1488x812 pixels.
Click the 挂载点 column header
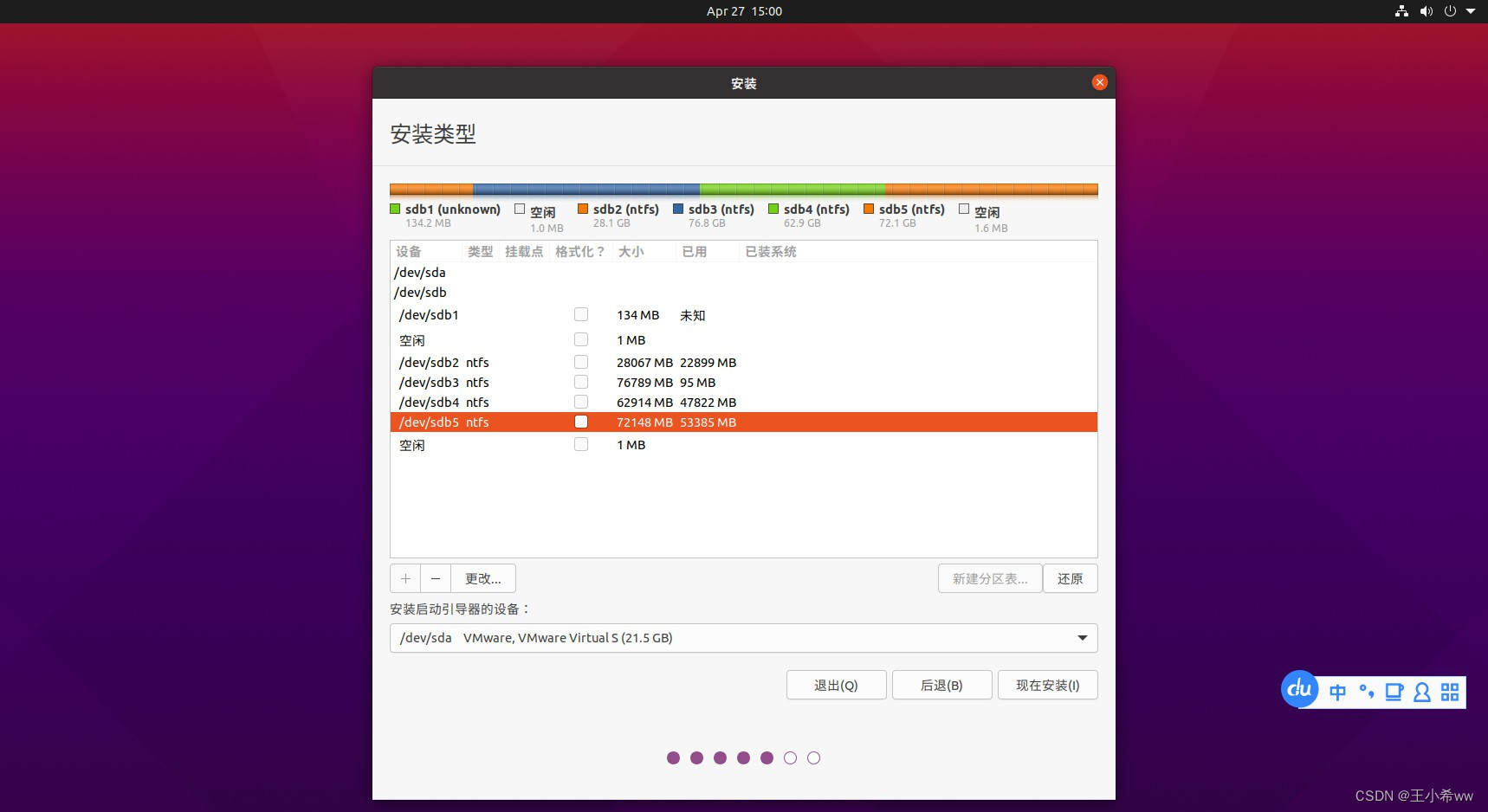[524, 252]
